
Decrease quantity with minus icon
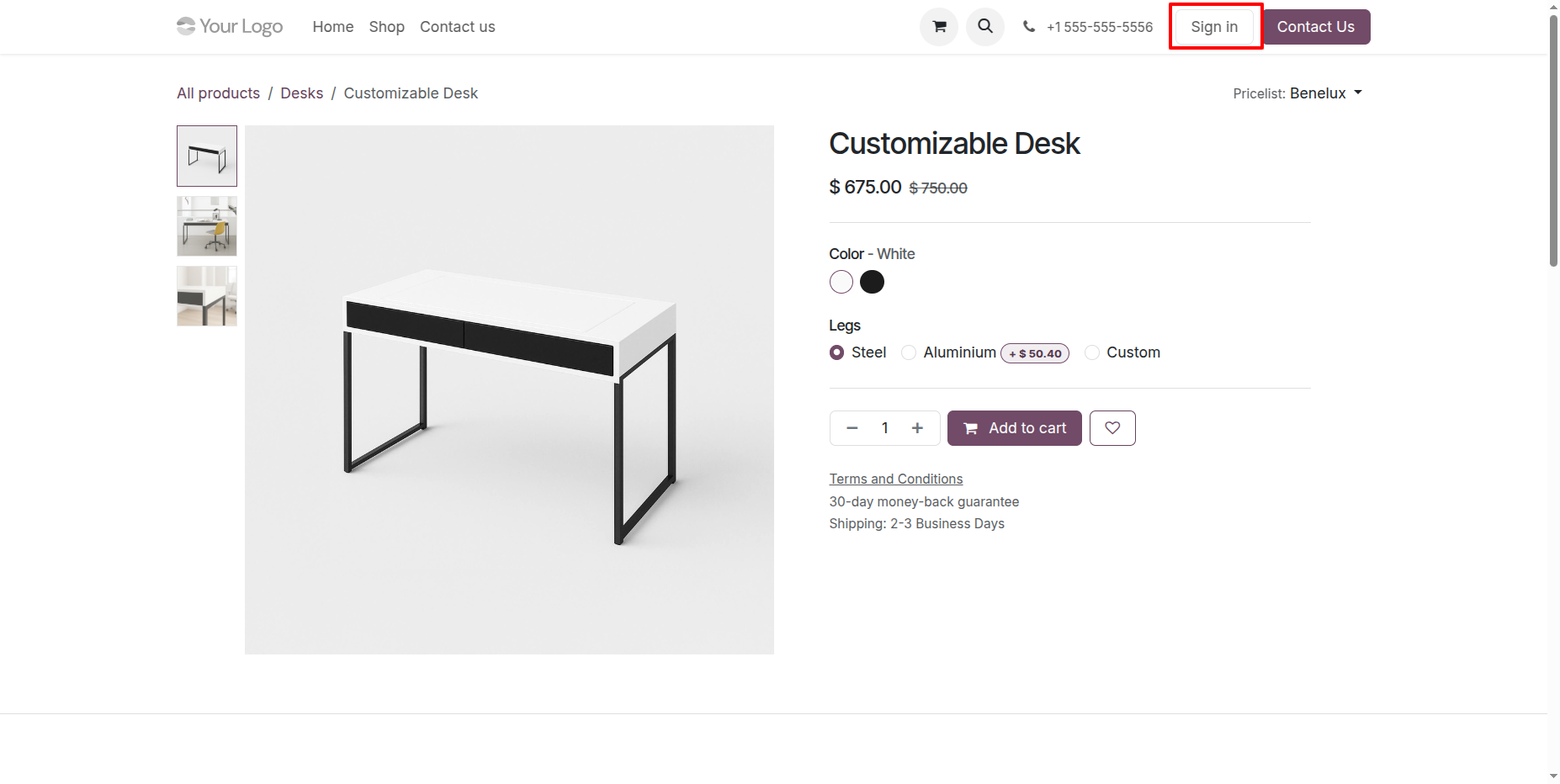(852, 428)
